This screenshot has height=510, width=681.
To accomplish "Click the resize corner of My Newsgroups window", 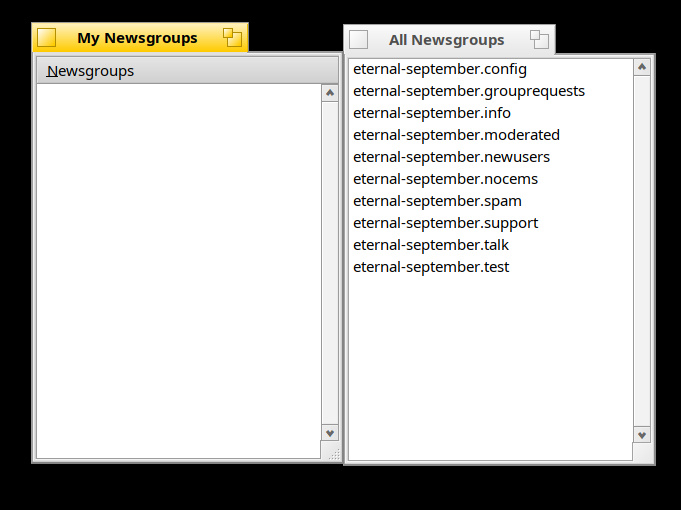I will pyautogui.click(x=334, y=454).
